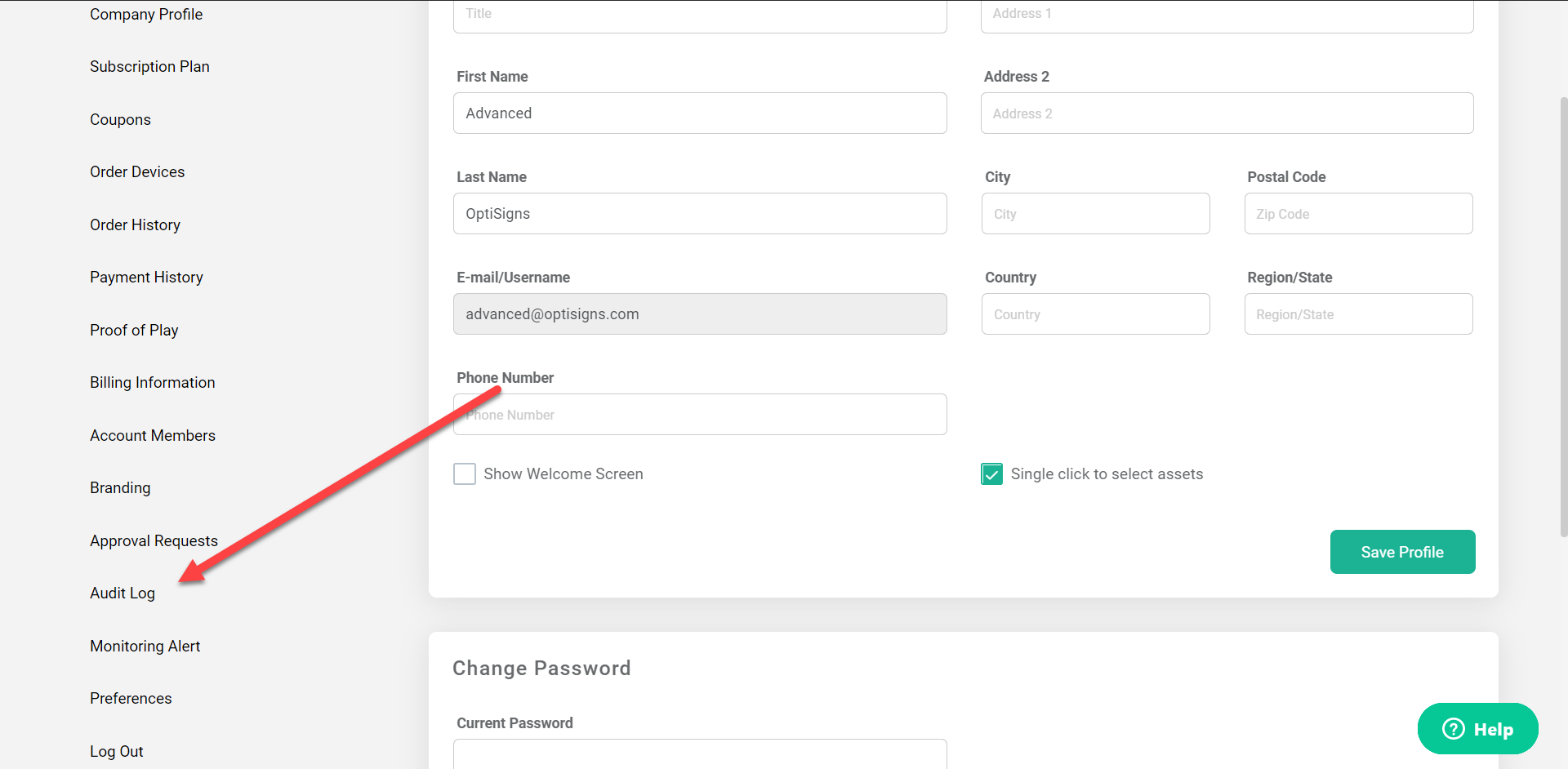Click Log Out link
The height and width of the screenshot is (769, 1568).
pyautogui.click(x=117, y=751)
